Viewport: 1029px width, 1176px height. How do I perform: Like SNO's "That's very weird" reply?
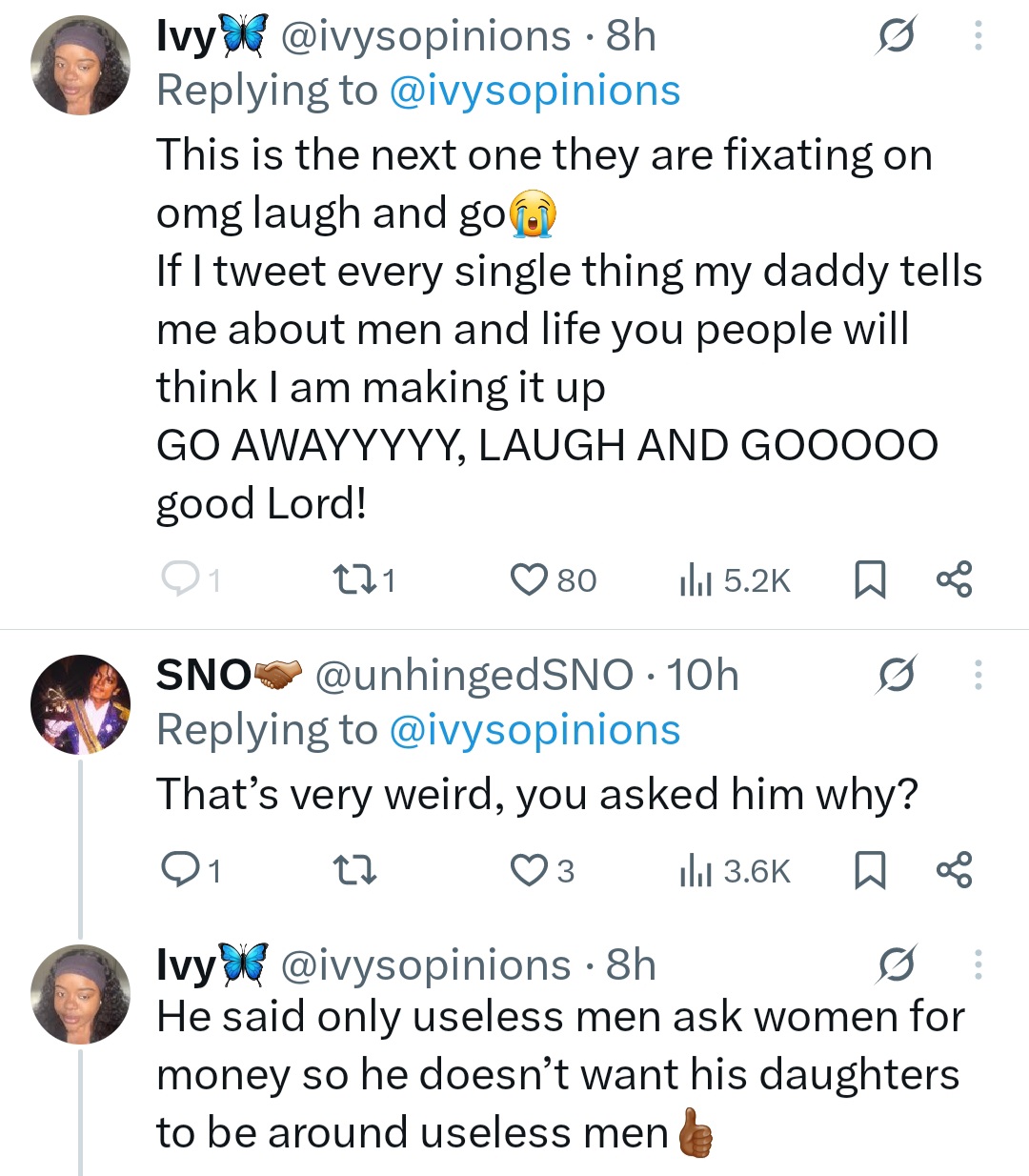[529, 871]
